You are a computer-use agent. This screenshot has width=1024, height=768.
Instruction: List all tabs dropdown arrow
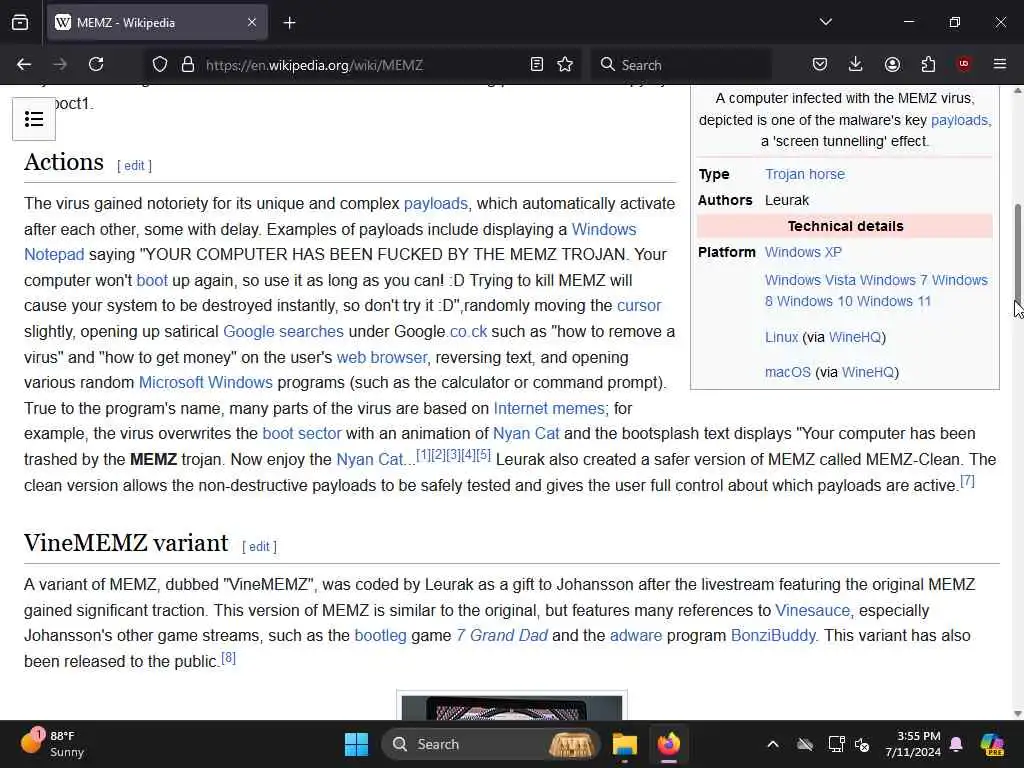click(825, 22)
